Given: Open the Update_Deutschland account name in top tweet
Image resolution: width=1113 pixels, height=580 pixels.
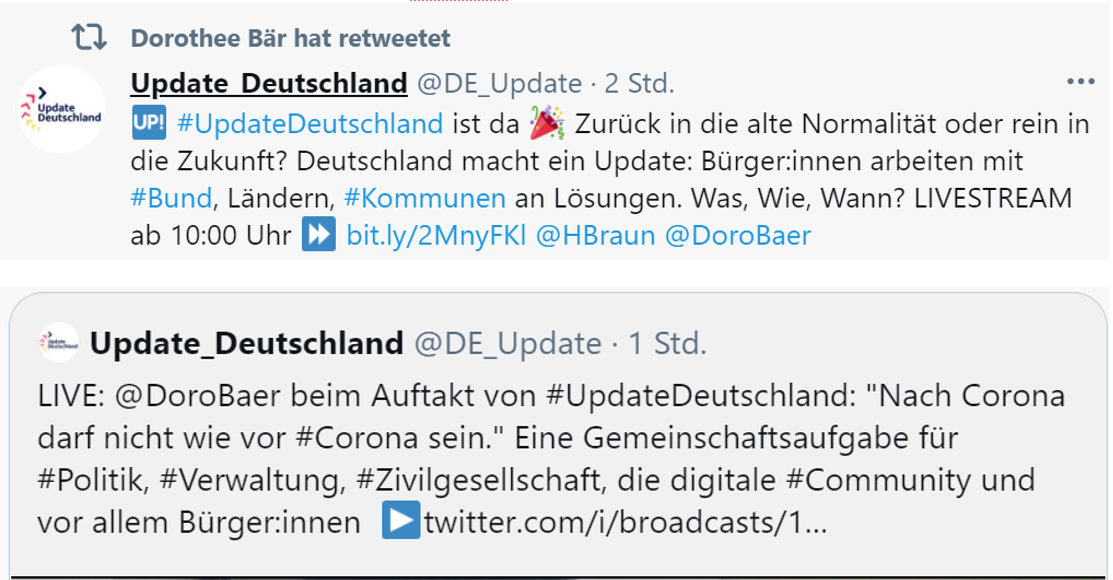Looking at the screenshot, I should [x=269, y=82].
